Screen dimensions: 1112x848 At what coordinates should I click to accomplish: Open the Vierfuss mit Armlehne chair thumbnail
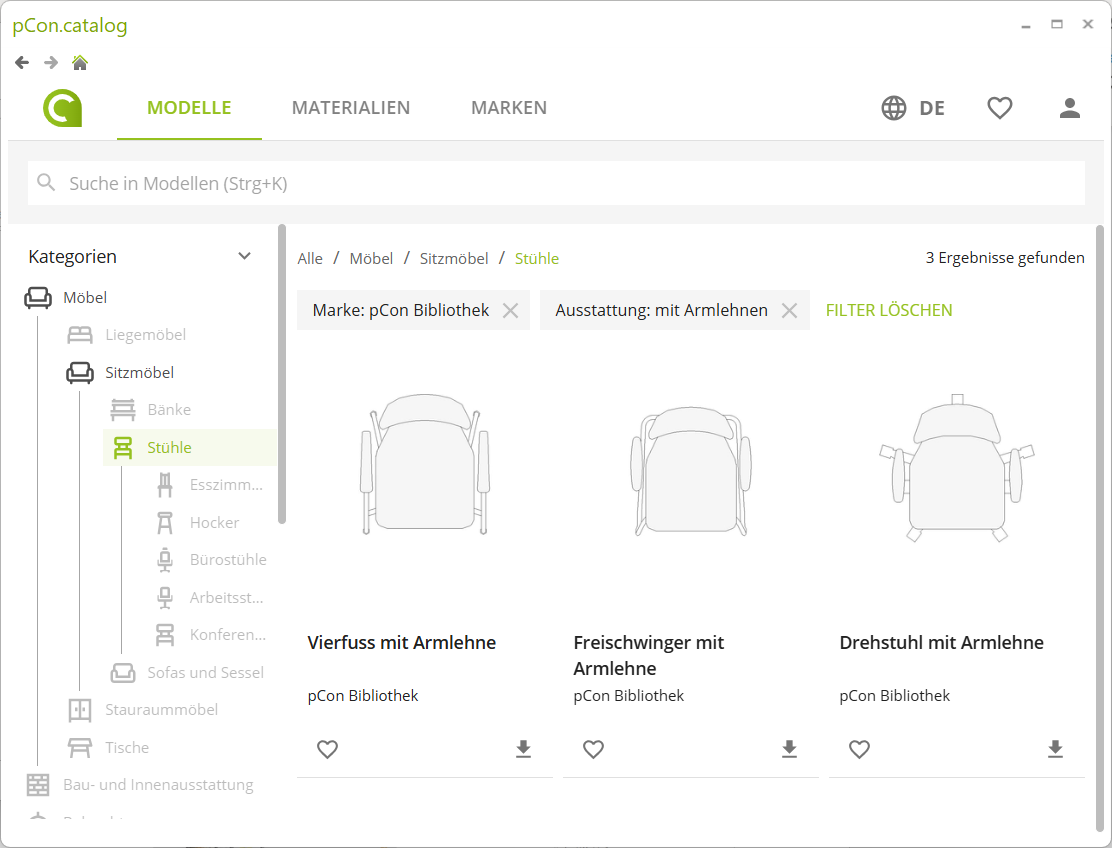pyautogui.click(x=425, y=464)
